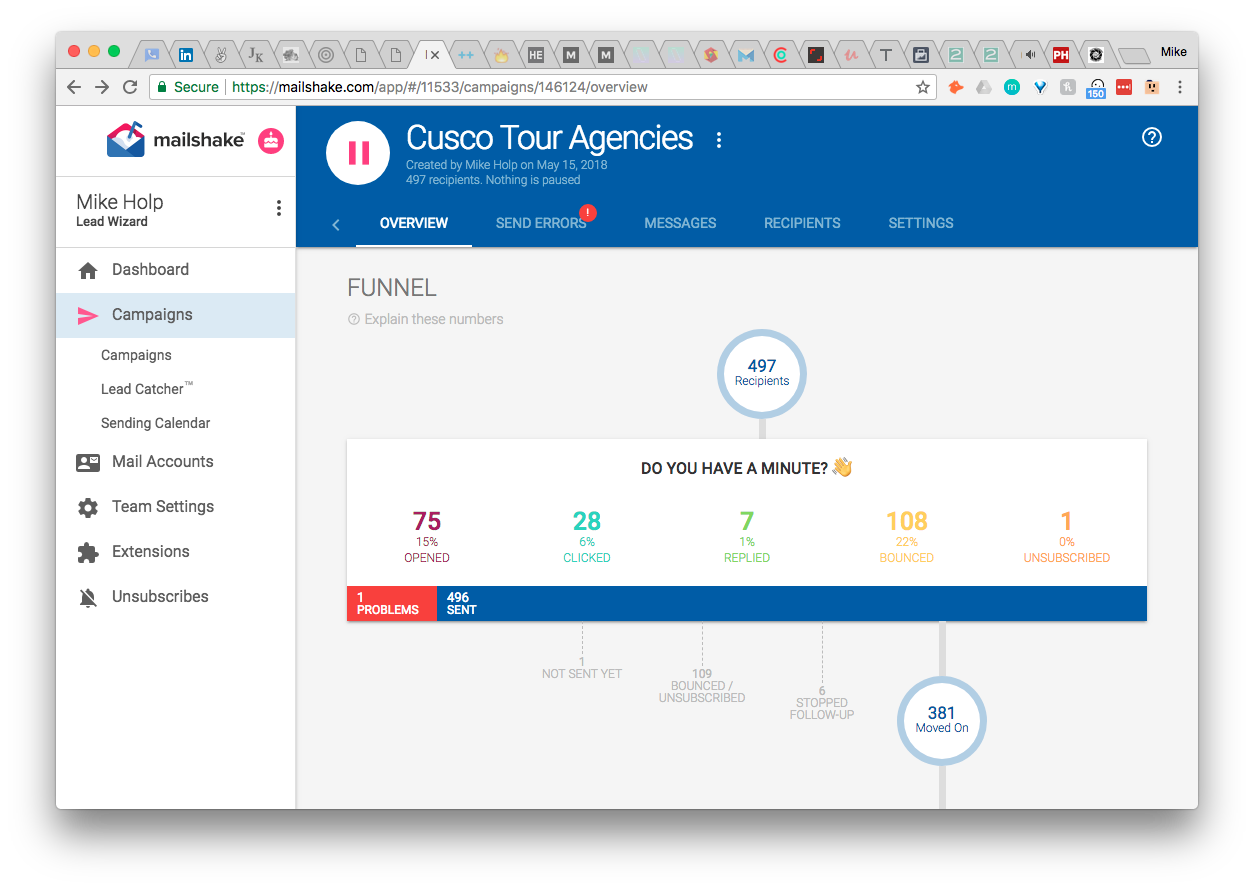Click the 108 Bounced statistic

(x=907, y=536)
